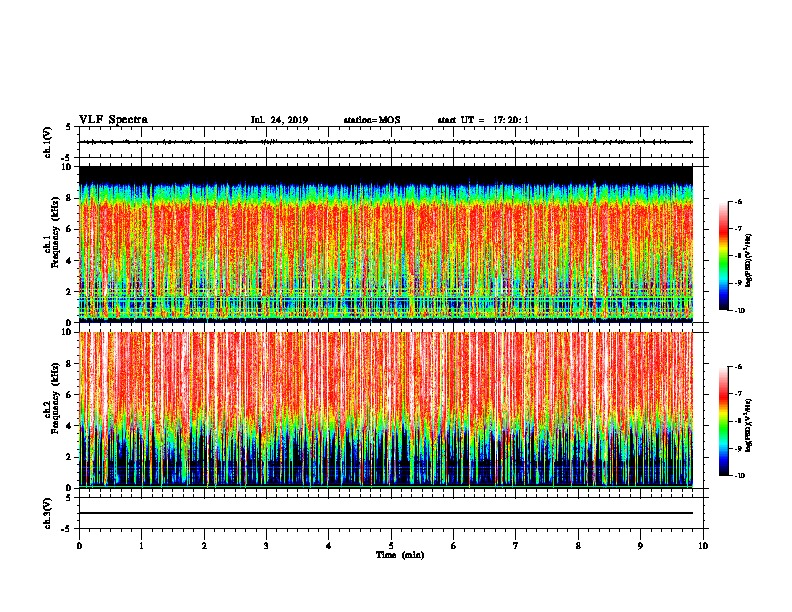792x612 pixels.
Task: Click the "station=MOS" header label
Action: point(372,120)
